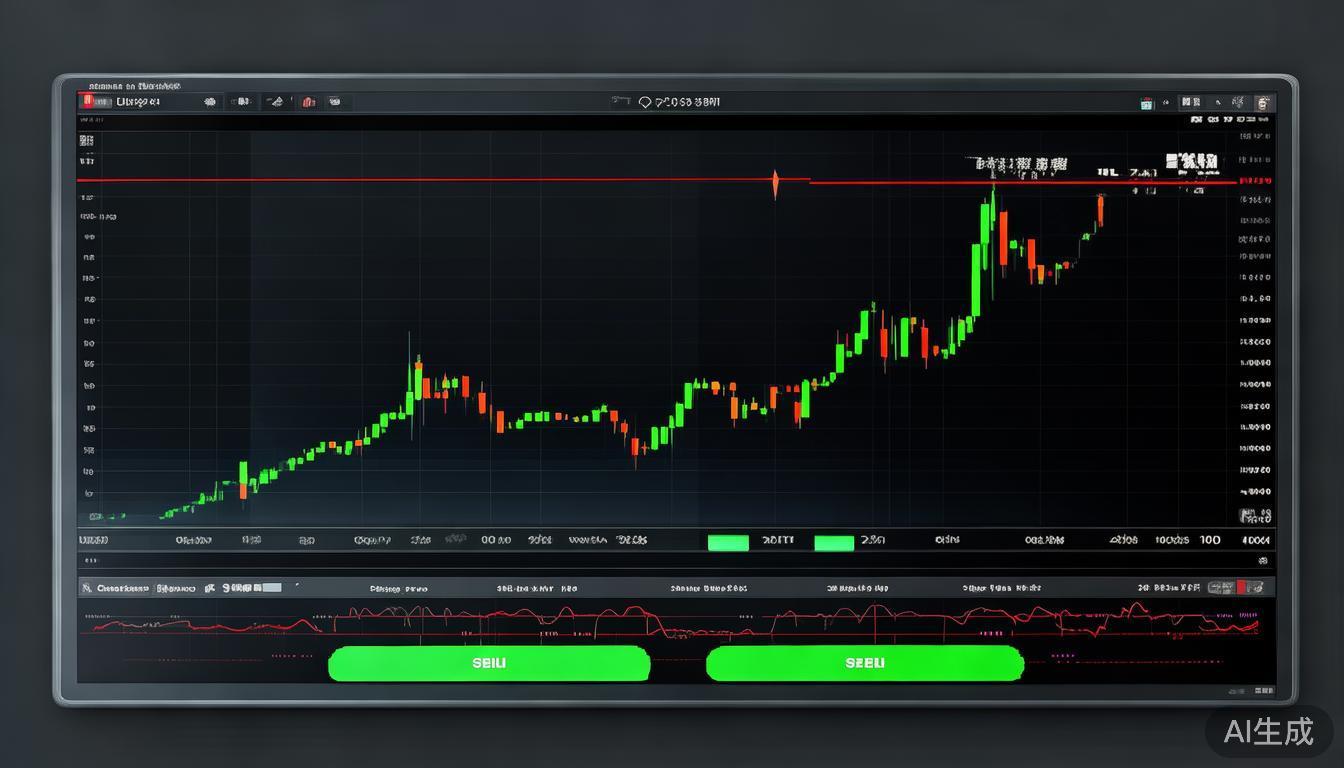Click the icon right of the red building icon
This screenshot has height=768, width=1344.
click(x=335, y=101)
